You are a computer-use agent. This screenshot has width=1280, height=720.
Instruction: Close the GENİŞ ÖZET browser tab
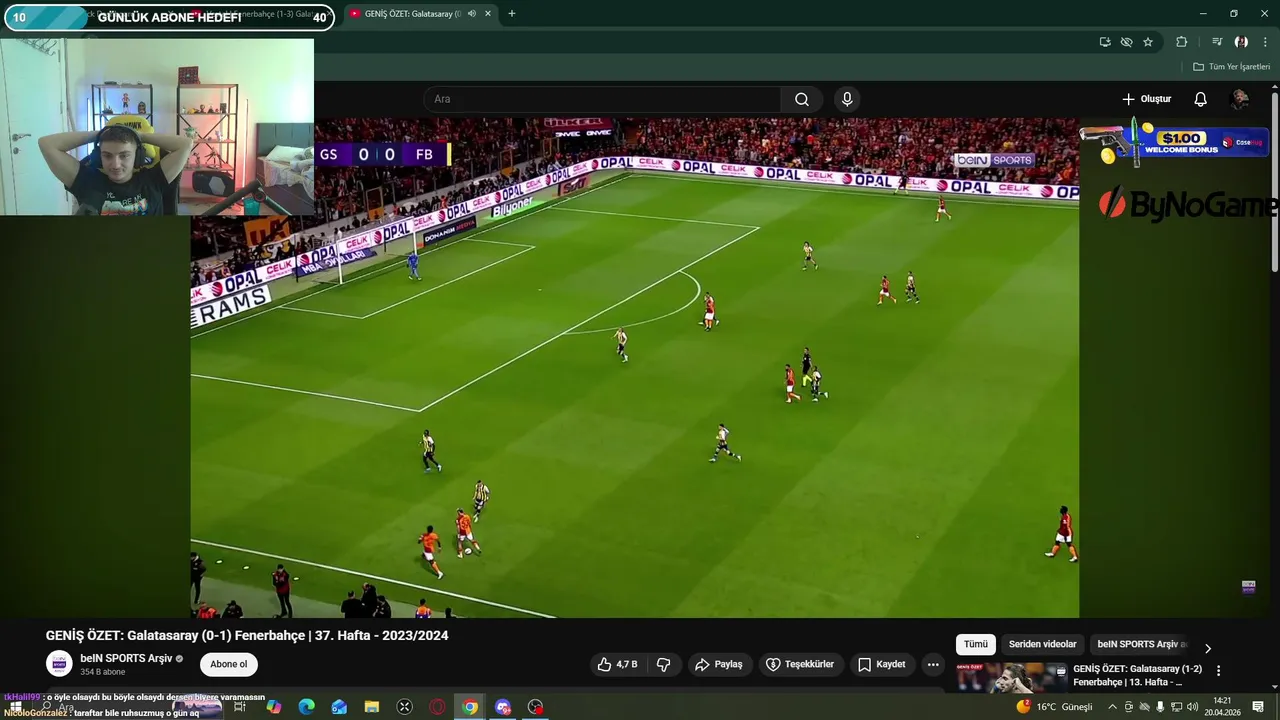[487, 14]
